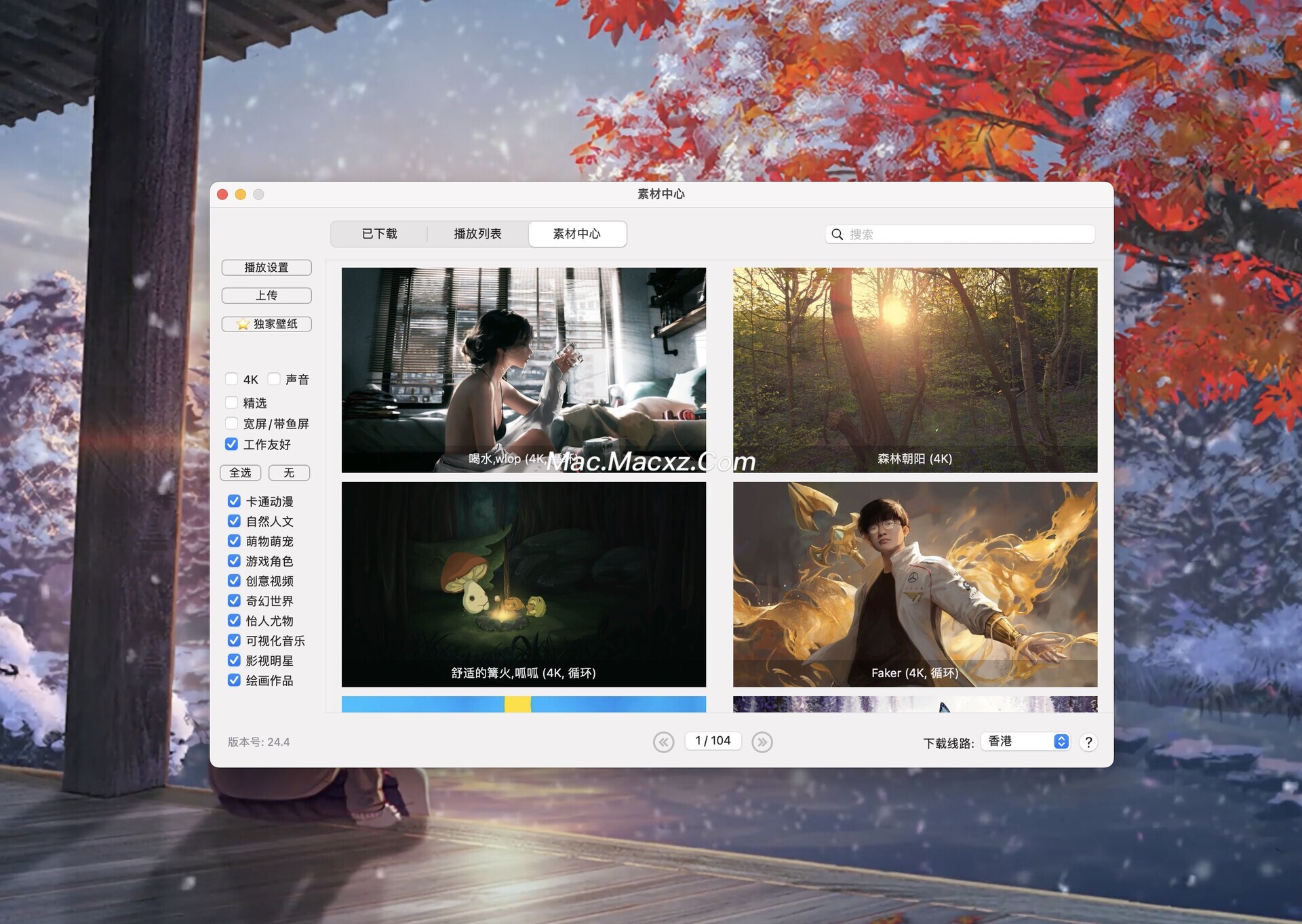Image resolution: width=1302 pixels, height=924 pixels.
Task: Open the 森林朝阳 (4K) wallpaper thumbnail
Action: [914, 369]
